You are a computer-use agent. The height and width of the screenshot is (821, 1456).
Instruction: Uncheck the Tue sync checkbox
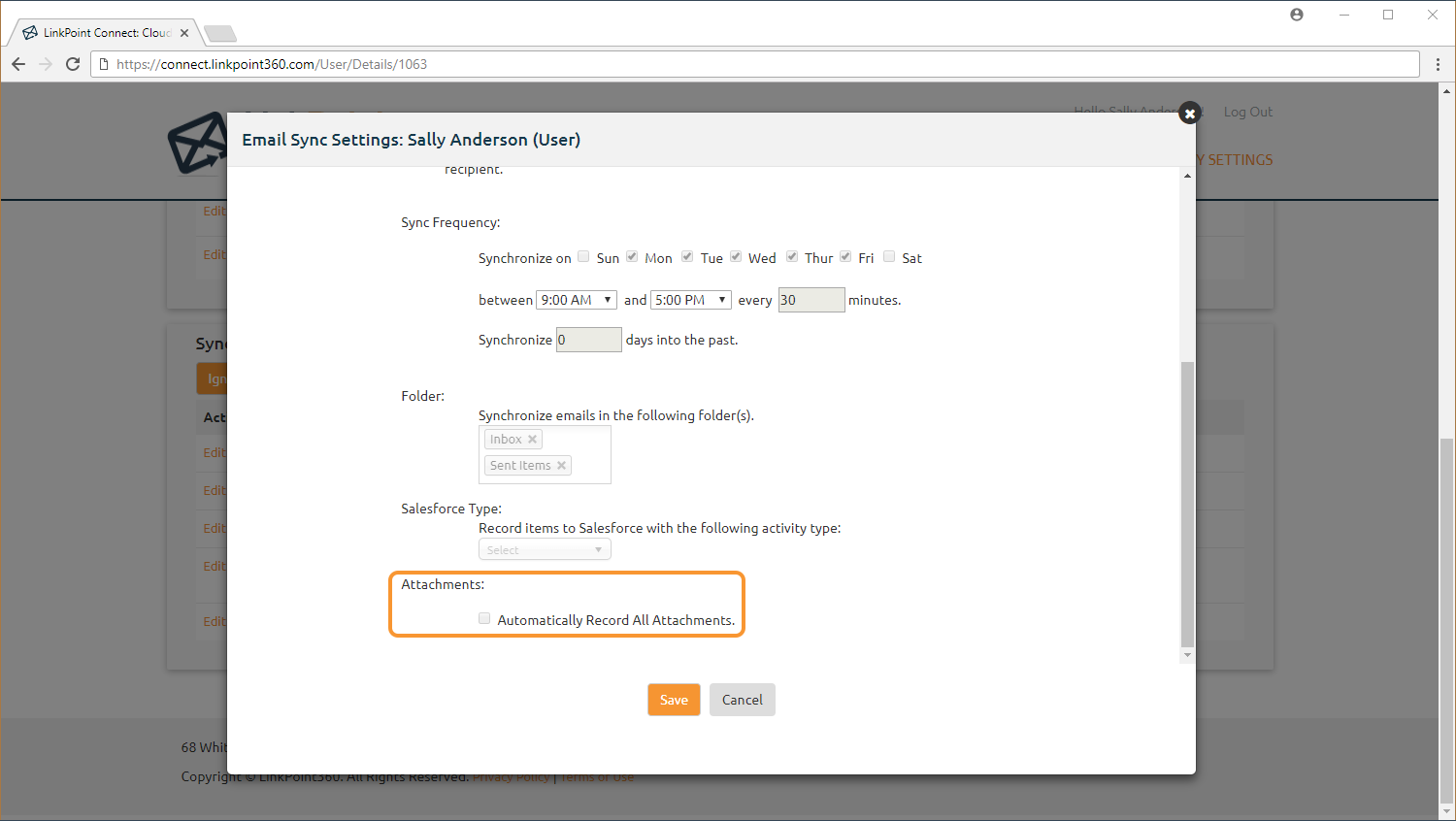687,256
